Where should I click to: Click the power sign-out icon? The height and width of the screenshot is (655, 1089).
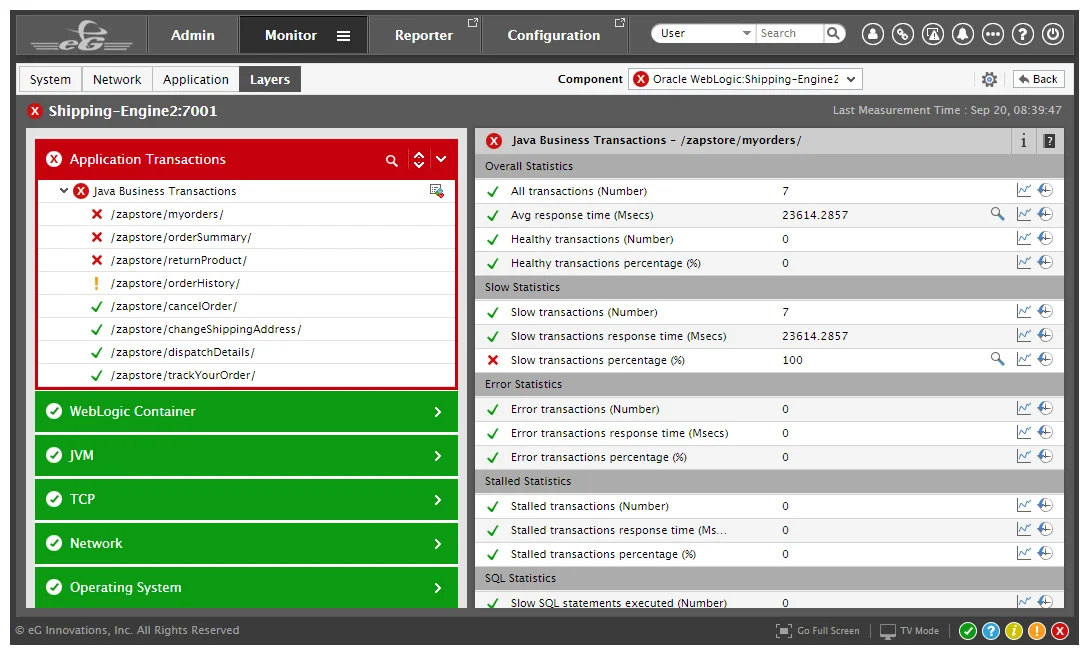point(1053,34)
